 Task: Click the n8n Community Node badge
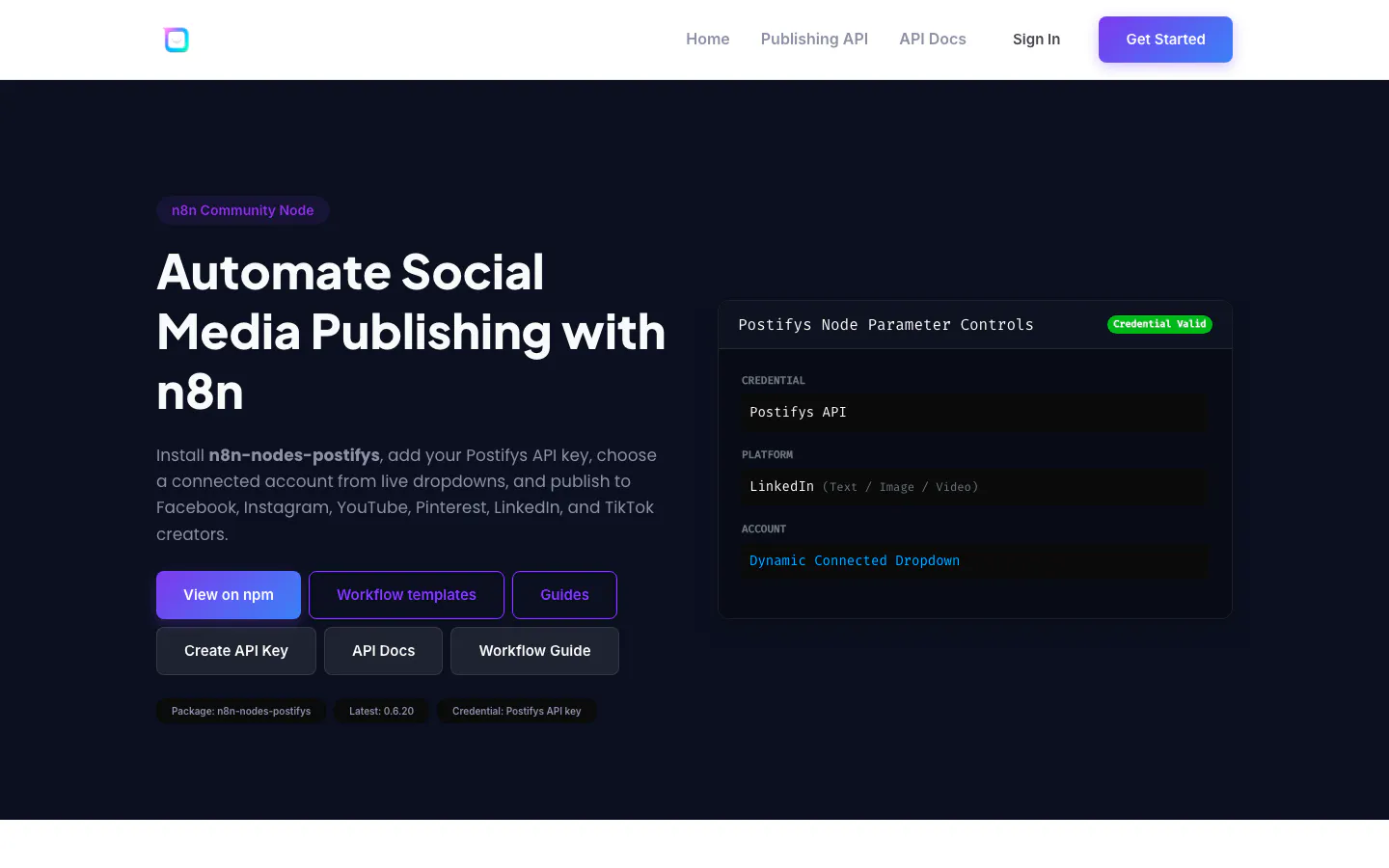pos(243,210)
